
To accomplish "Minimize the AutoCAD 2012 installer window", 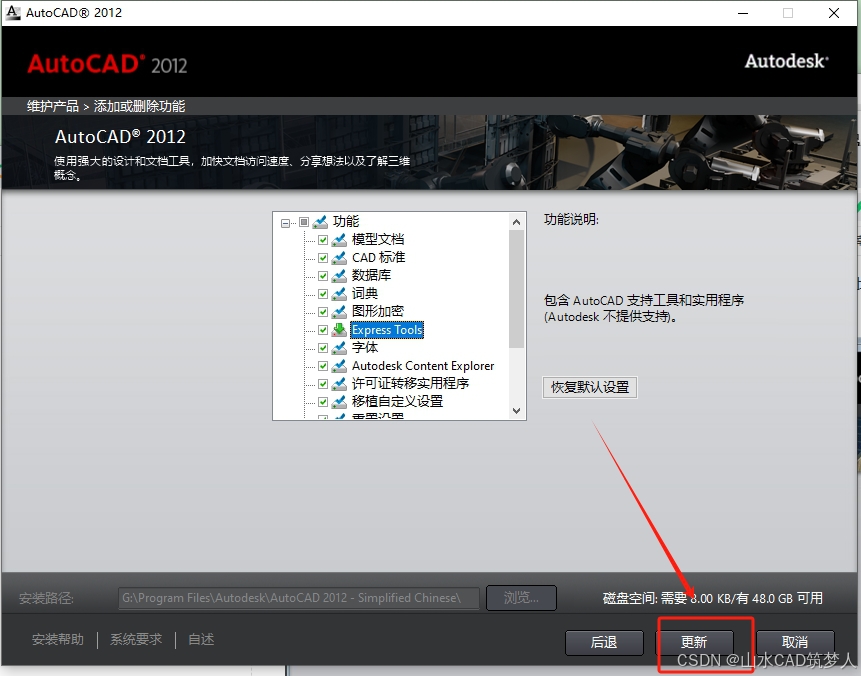I will (743, 13).
